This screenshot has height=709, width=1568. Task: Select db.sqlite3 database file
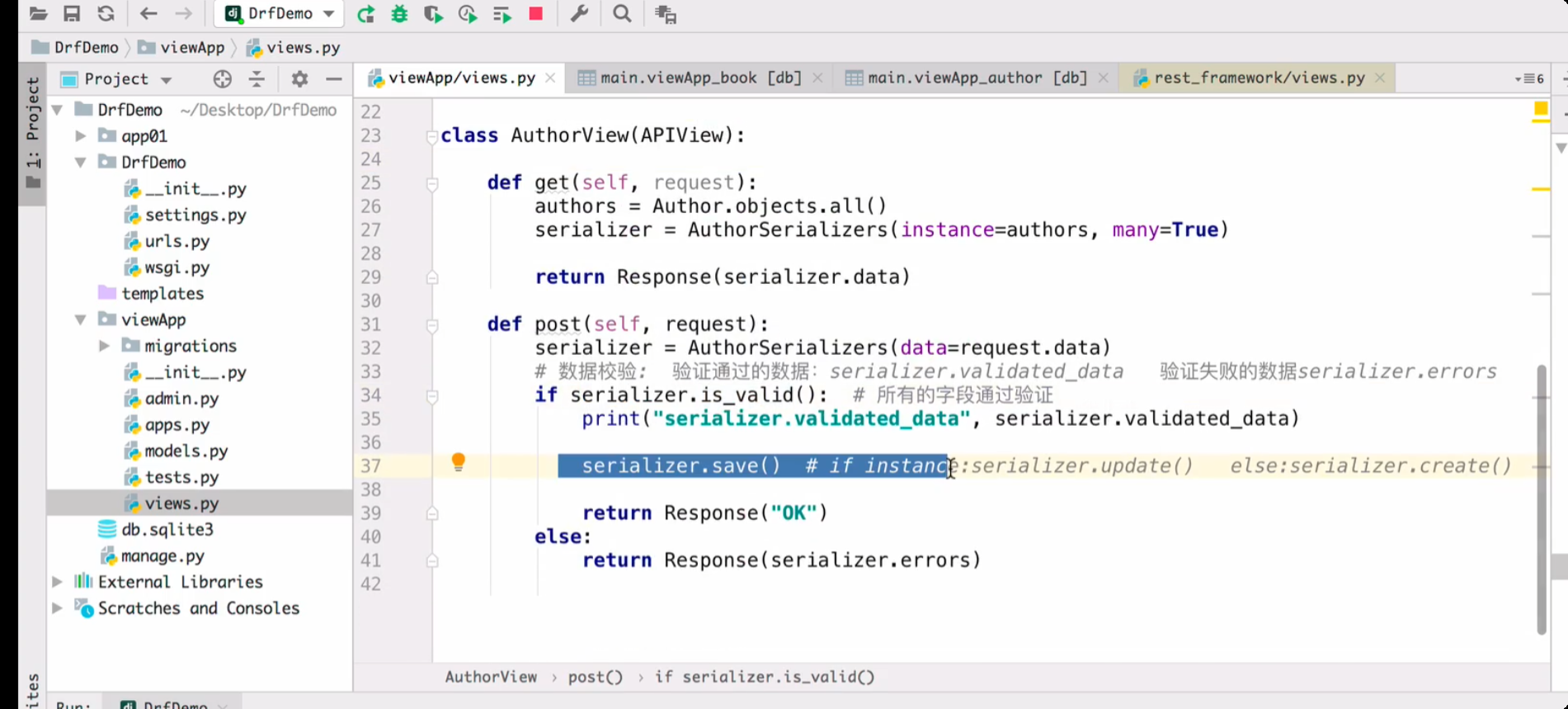click(x=167, y=529)
